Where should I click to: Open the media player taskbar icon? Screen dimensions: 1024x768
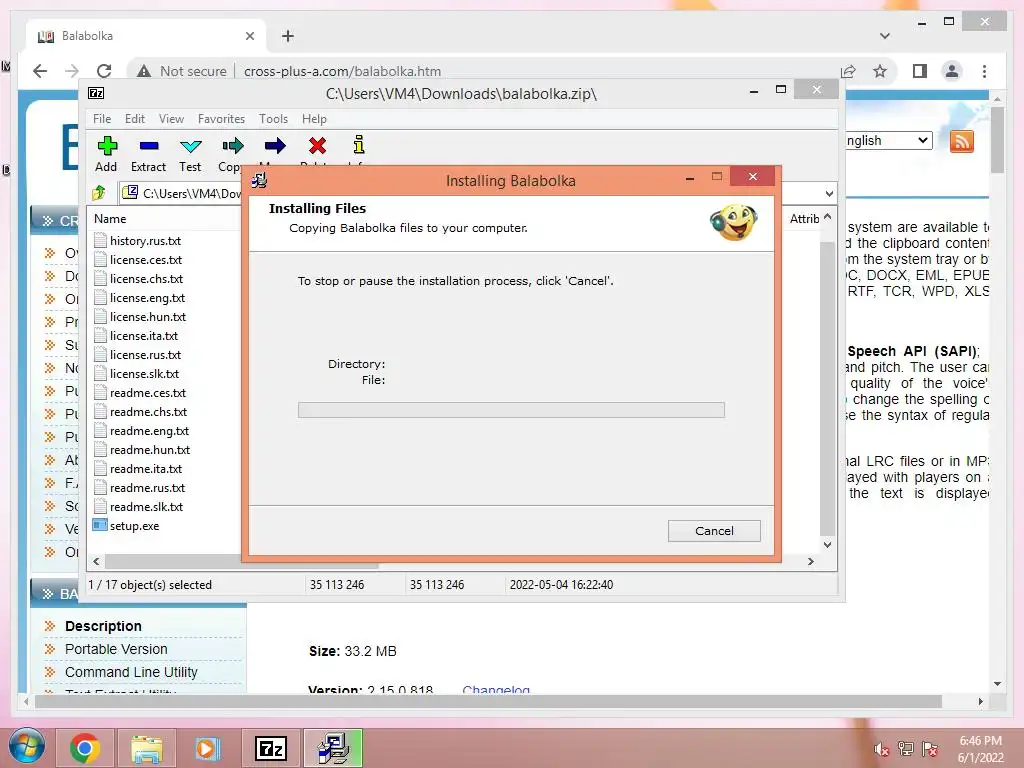tap(207, 748)
